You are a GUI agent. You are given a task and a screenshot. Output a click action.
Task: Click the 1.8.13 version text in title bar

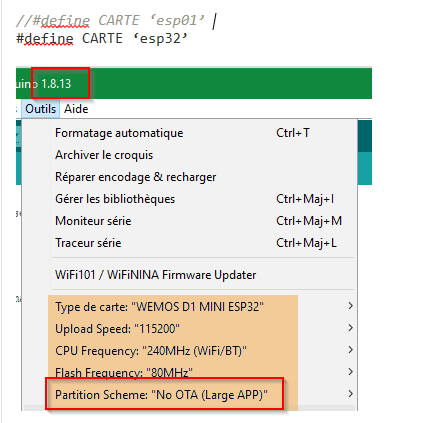56,84
